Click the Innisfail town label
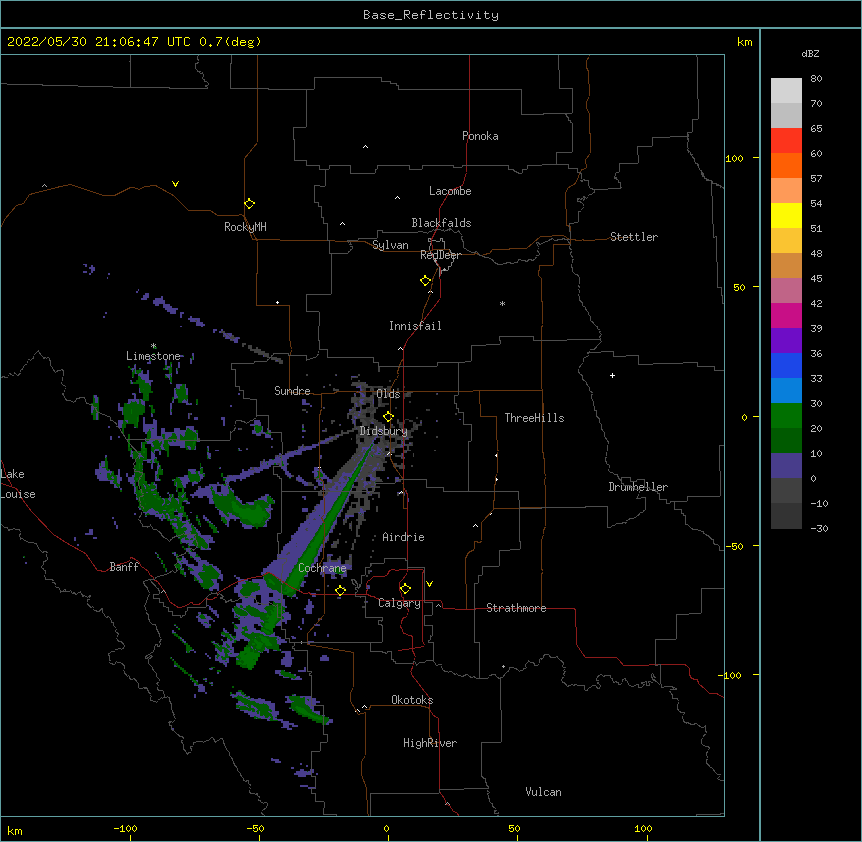862x842 pixels. (415, 326)
